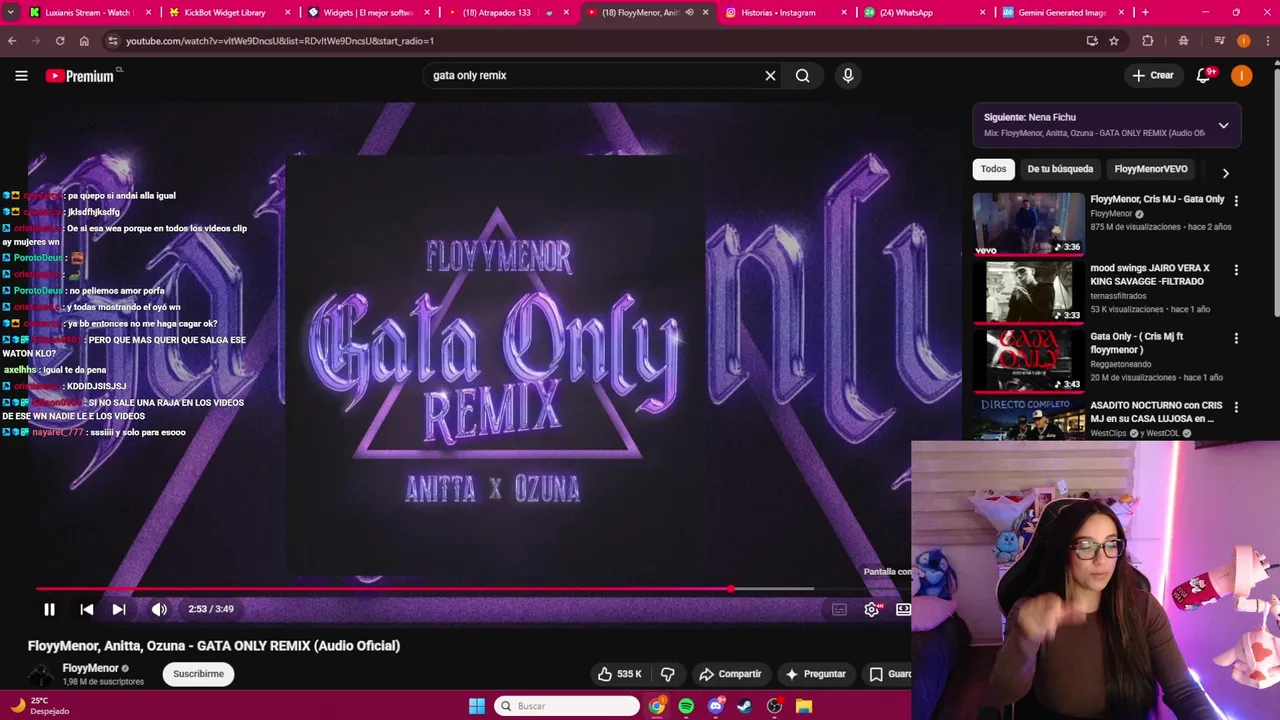
Task: Open the browser extensions puzzle icon
Action: coord(1148,41)
